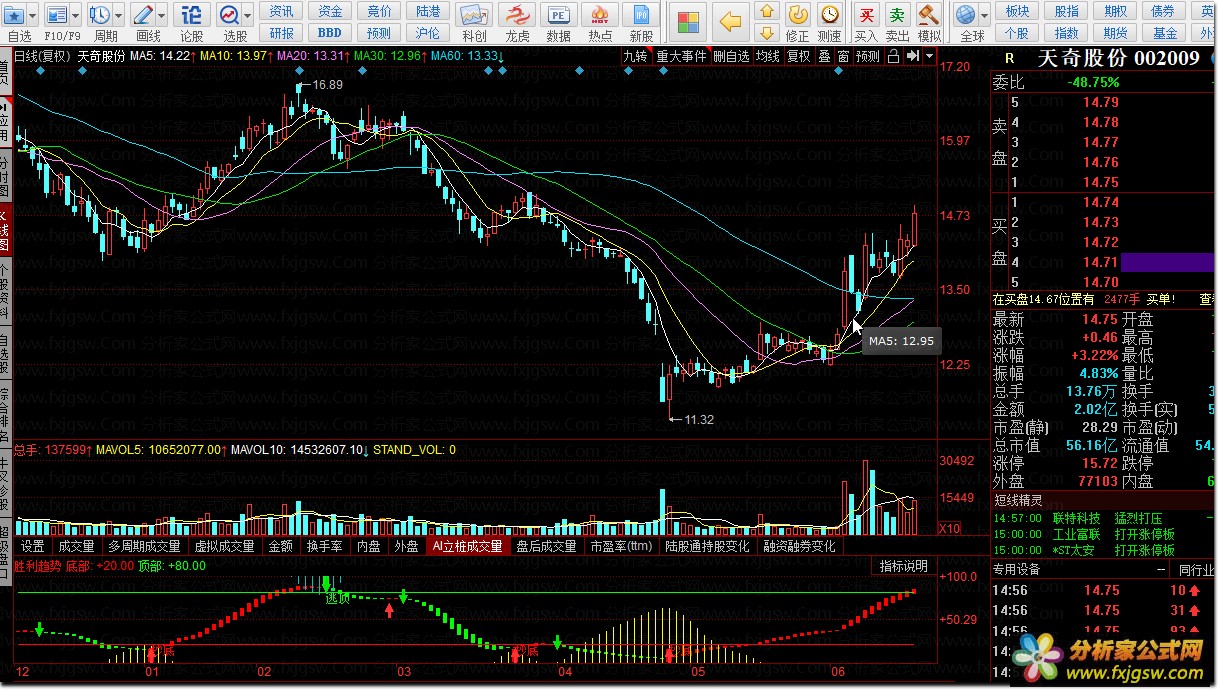
Task: Expand the 全球 dropdown arrow
Action: click(x=984, y=16)
